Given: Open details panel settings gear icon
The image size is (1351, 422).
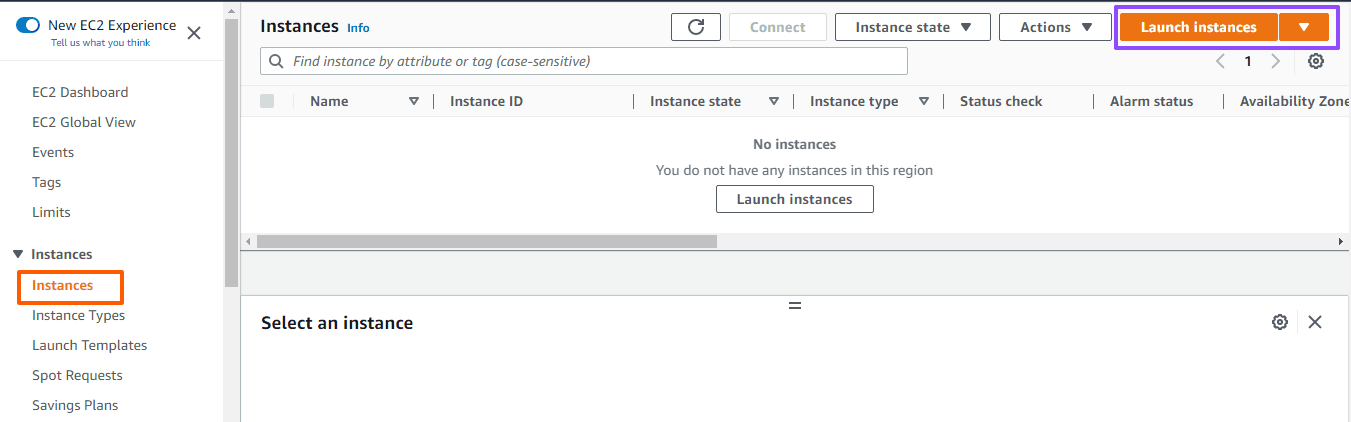Looking at the screenshot, I should pos(1279,322).
